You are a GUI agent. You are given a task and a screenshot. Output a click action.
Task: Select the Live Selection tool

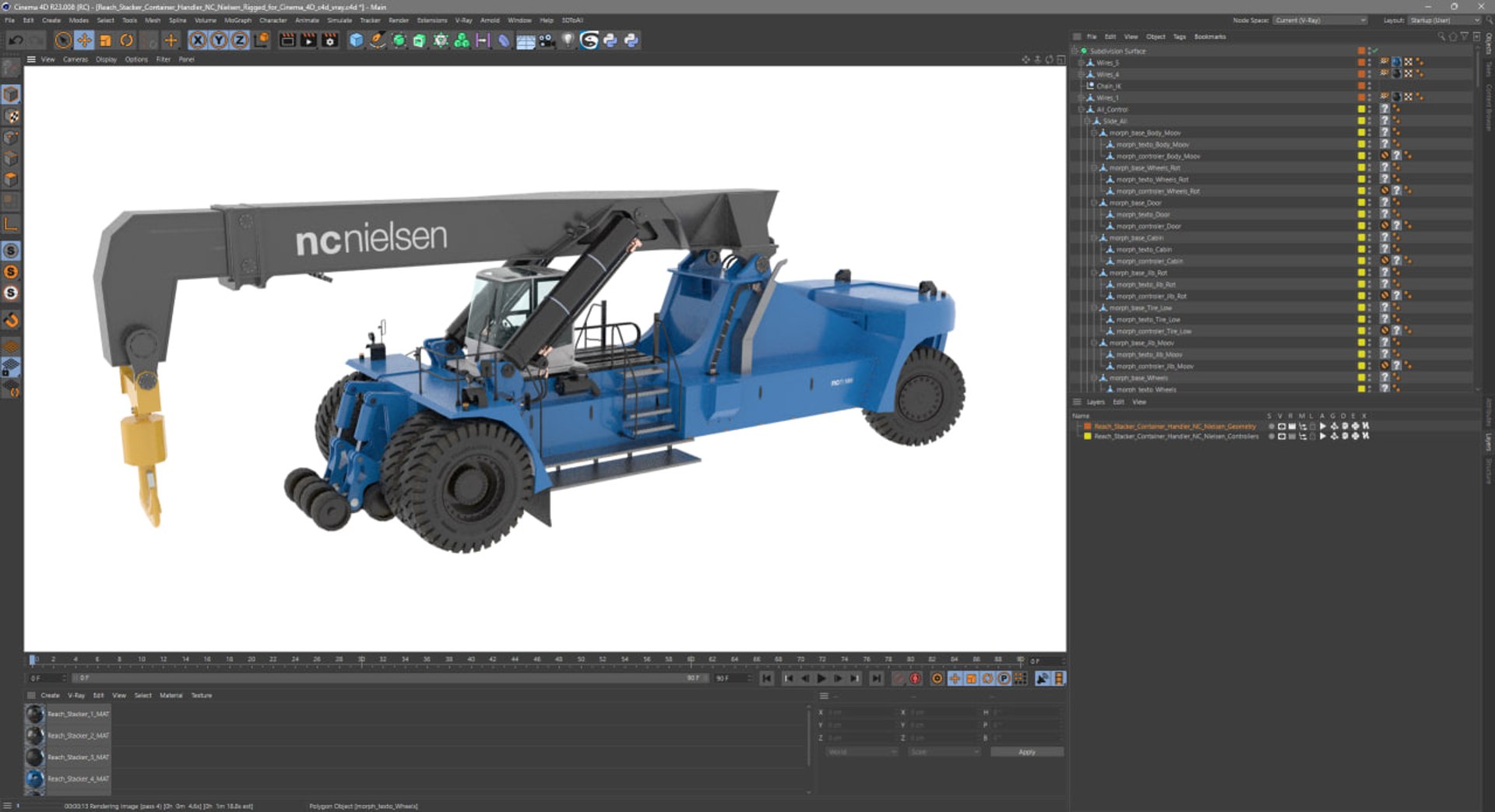(x=63, y=40)
